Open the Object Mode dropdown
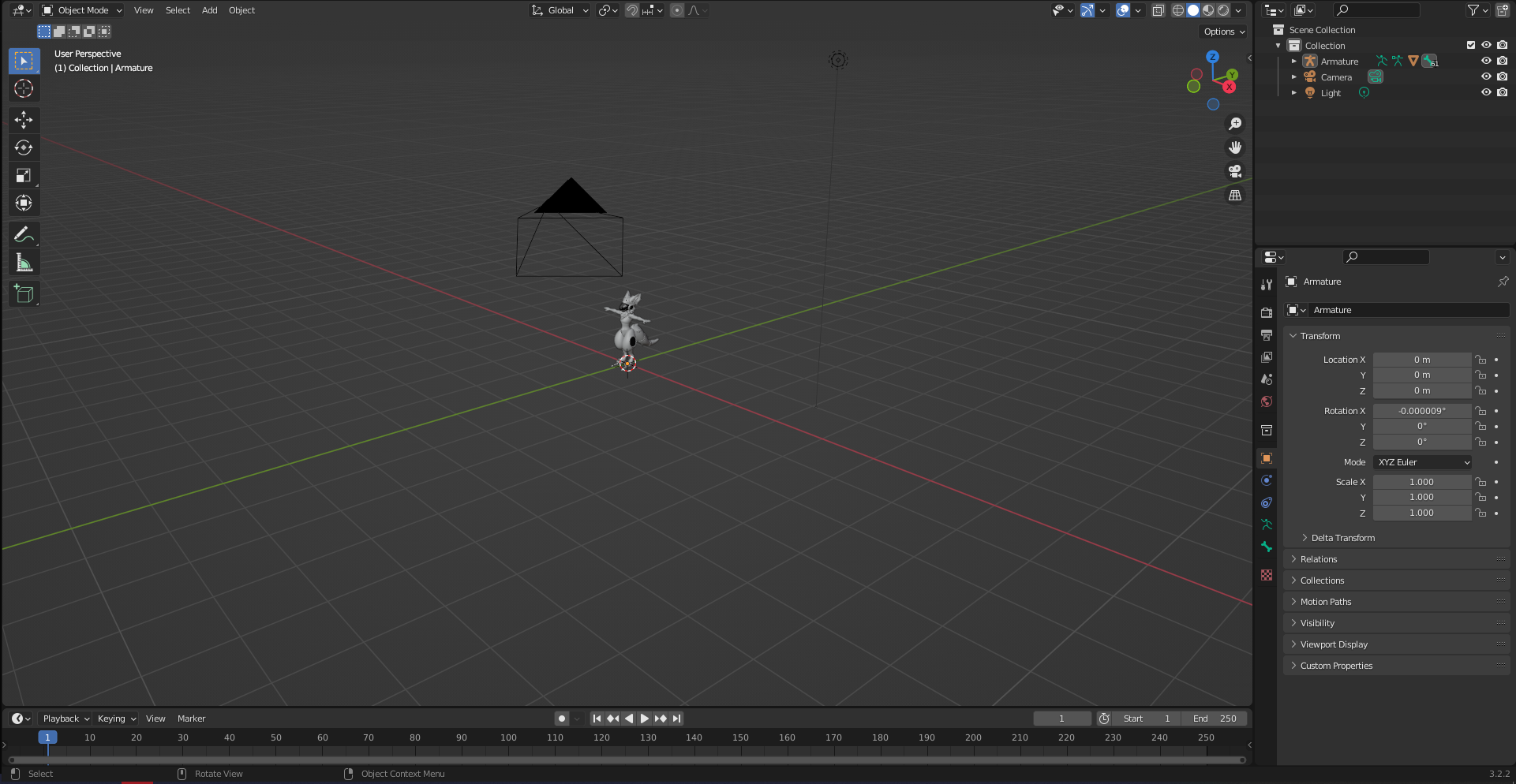Image resolution: width=1516 pixels, height=784 pixels. [x=82, y=10]
